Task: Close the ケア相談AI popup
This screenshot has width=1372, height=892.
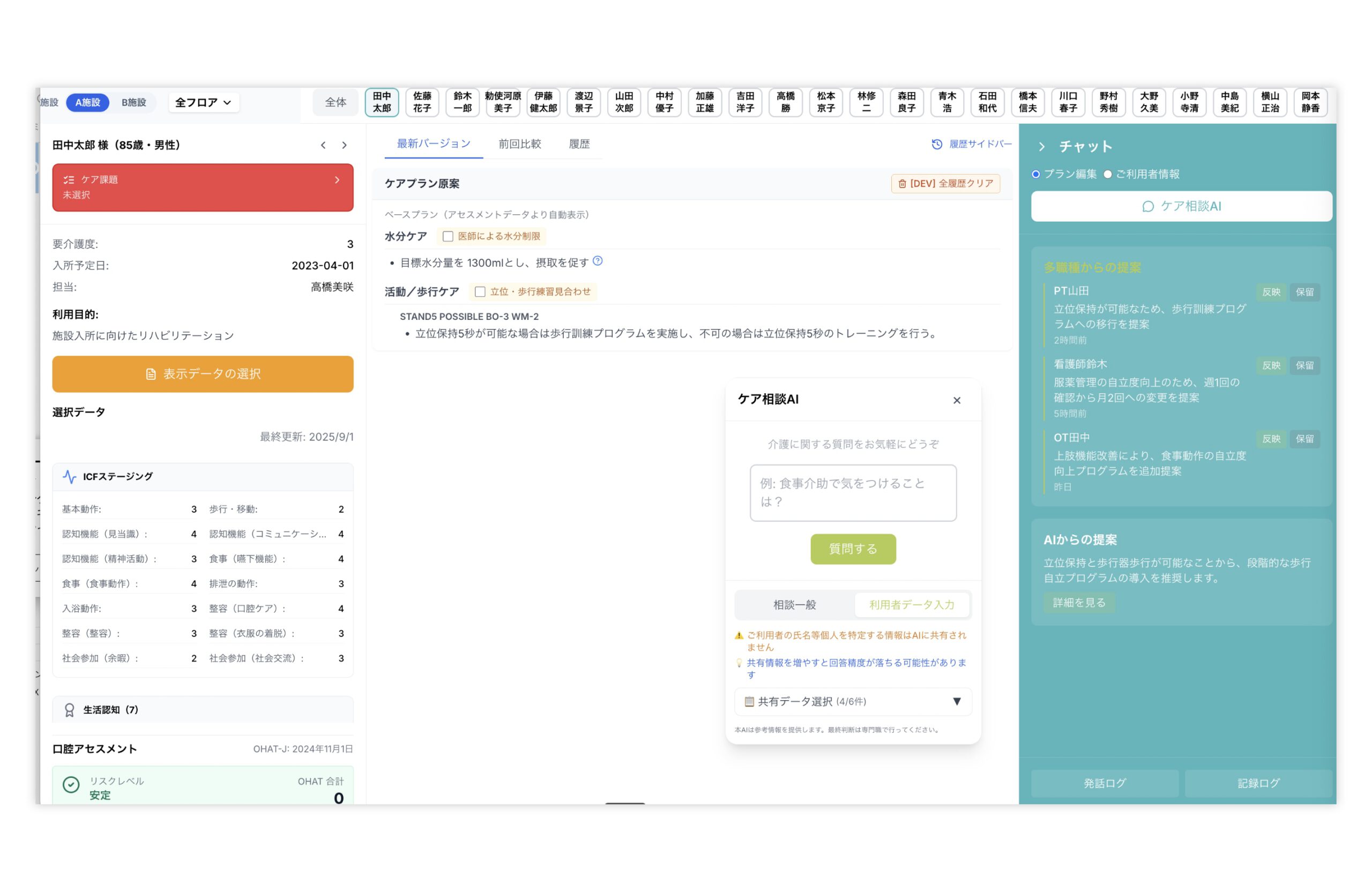Action: click(x=957, y=401)
